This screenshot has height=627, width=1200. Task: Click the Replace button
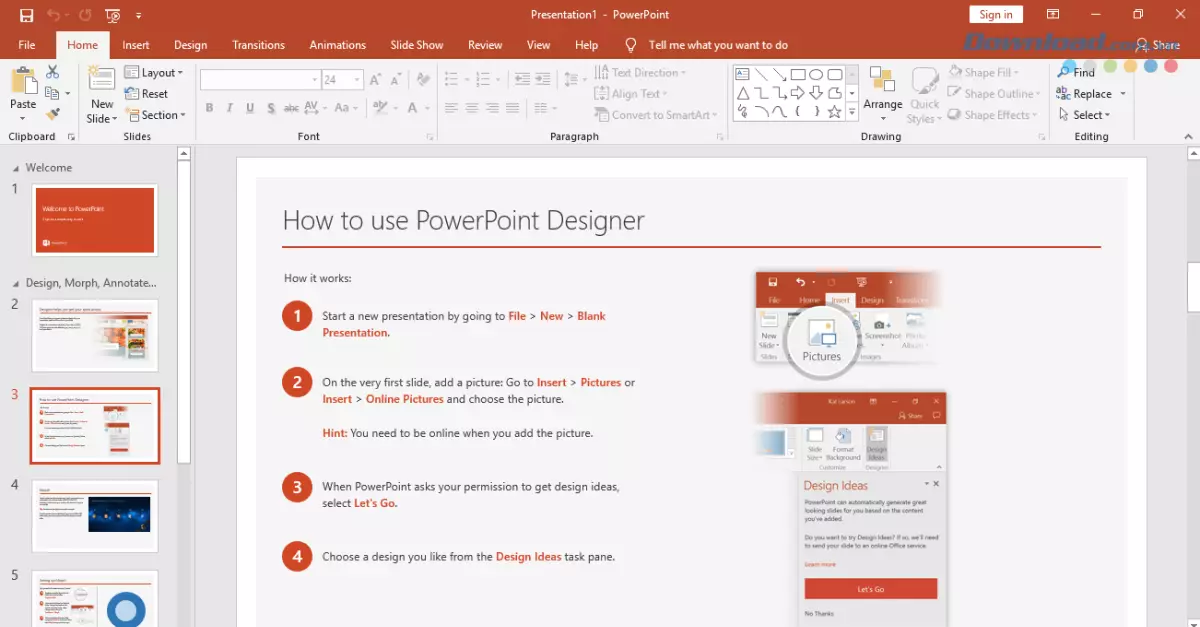pos(1083,94)
